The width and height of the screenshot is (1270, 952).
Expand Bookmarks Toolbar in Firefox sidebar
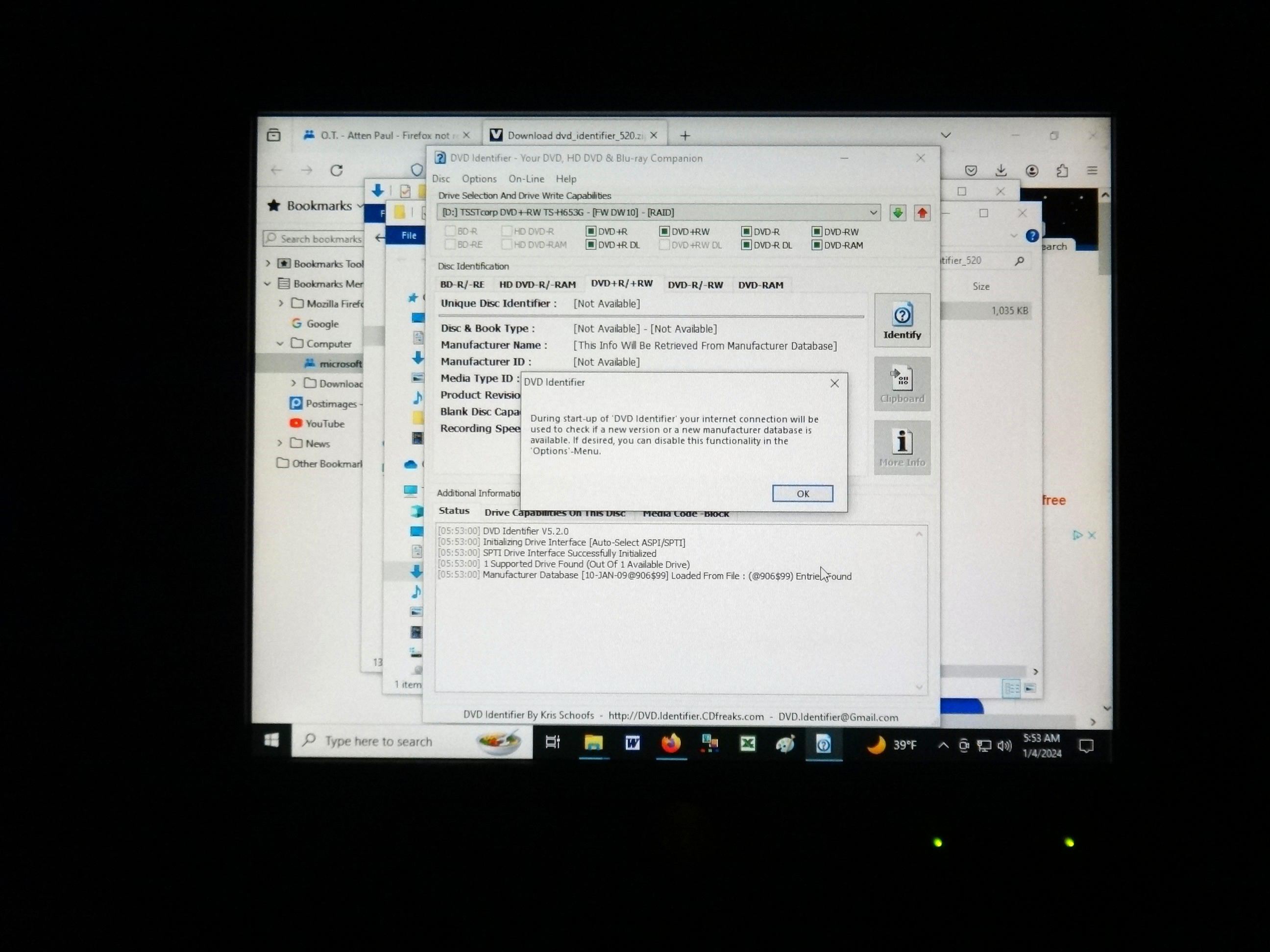268,263
